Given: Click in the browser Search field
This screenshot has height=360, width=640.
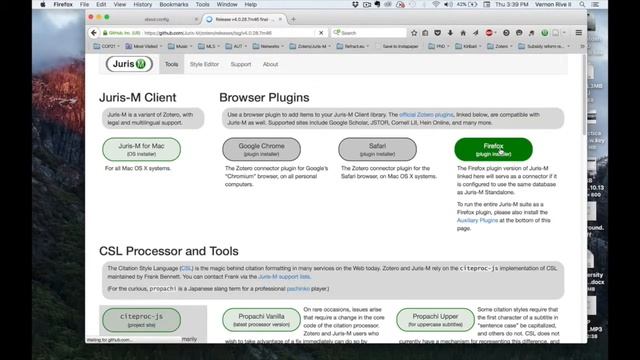Looking at the screenshot, I should pos(369,33).
